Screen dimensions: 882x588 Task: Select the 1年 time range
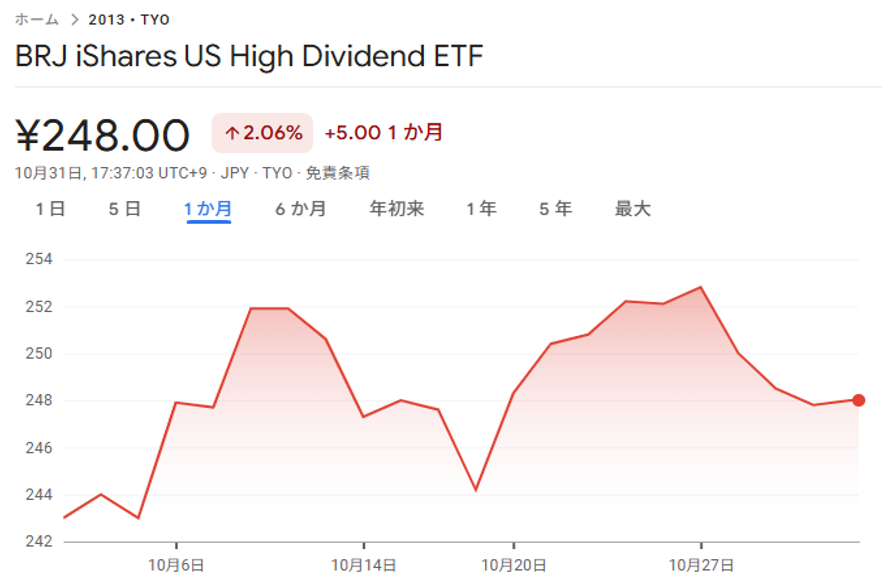[481, 209]
